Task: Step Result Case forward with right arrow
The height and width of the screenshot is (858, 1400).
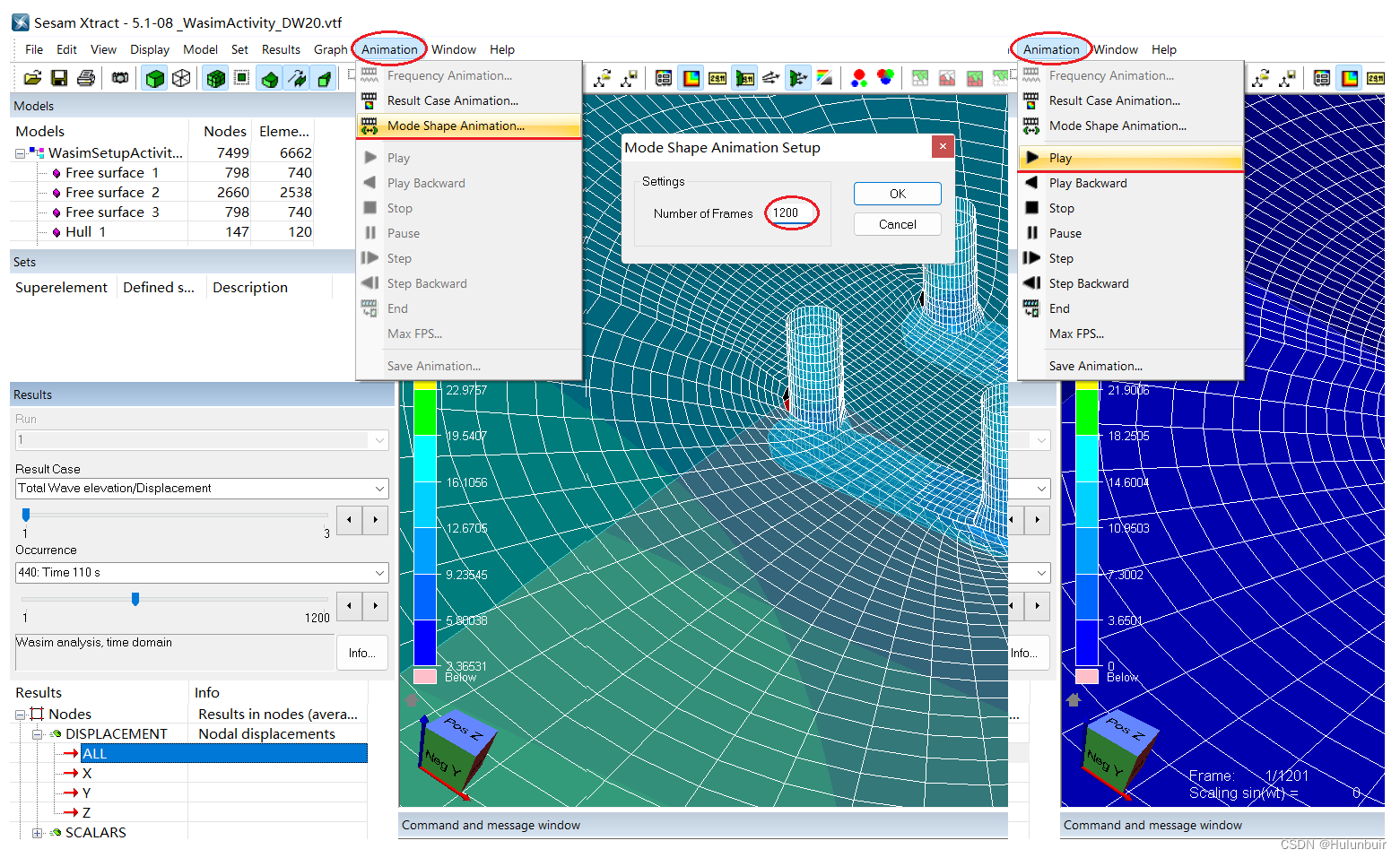Action: click(375, 519)
